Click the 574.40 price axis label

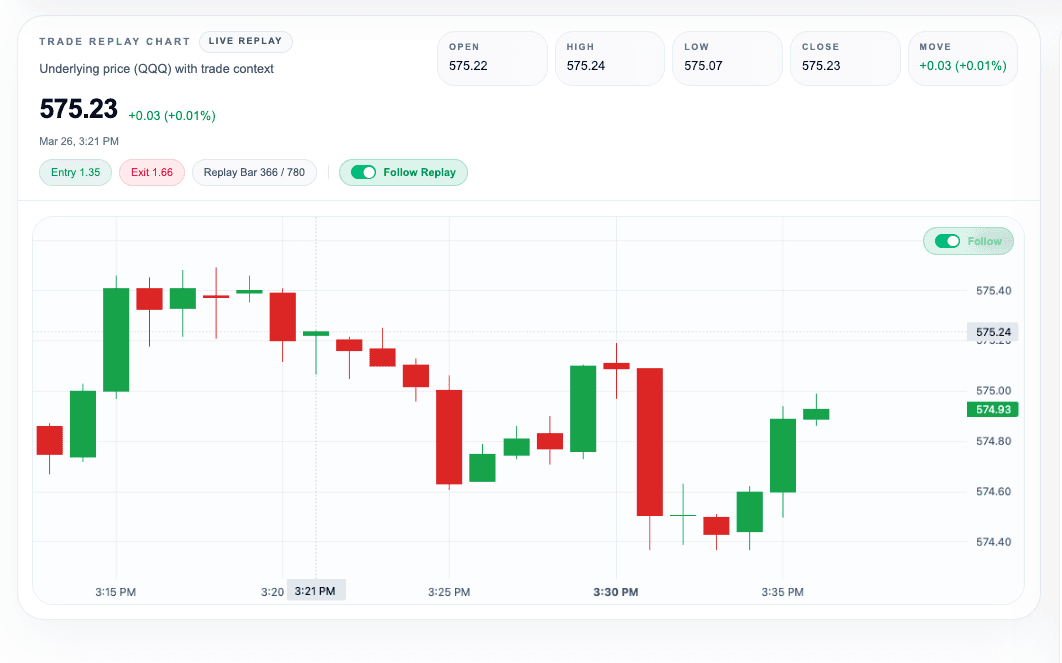click(993, 541)
